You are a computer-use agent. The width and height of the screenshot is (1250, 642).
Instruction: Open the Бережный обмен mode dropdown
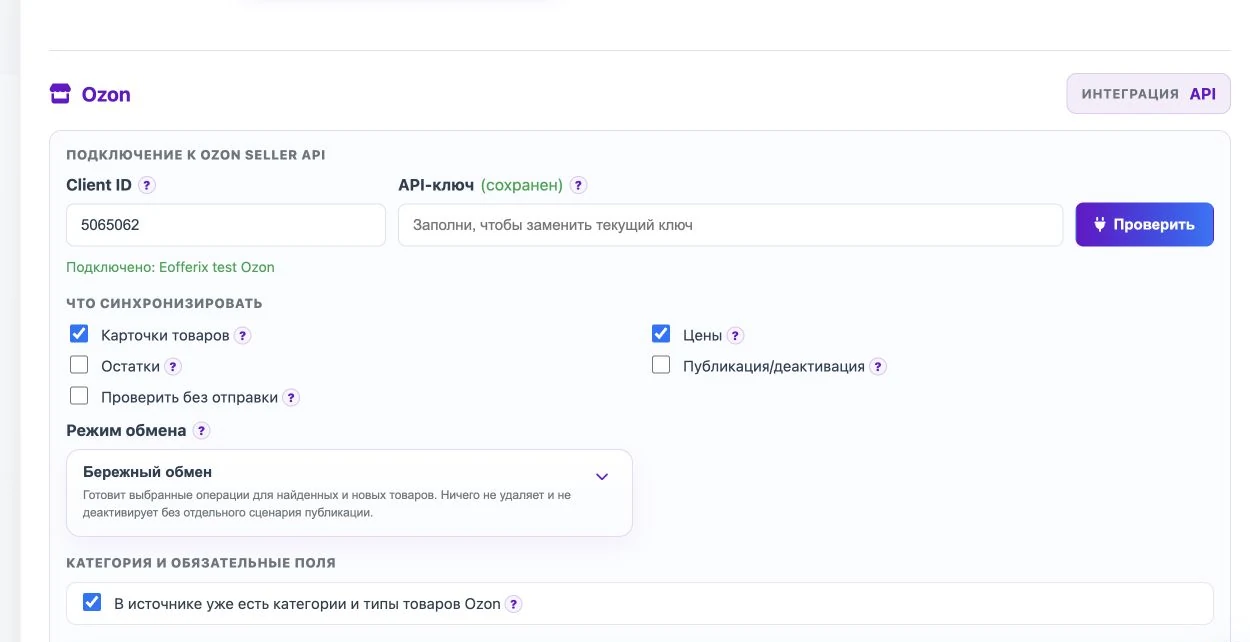pyautogui.click(x=349, y=493)
